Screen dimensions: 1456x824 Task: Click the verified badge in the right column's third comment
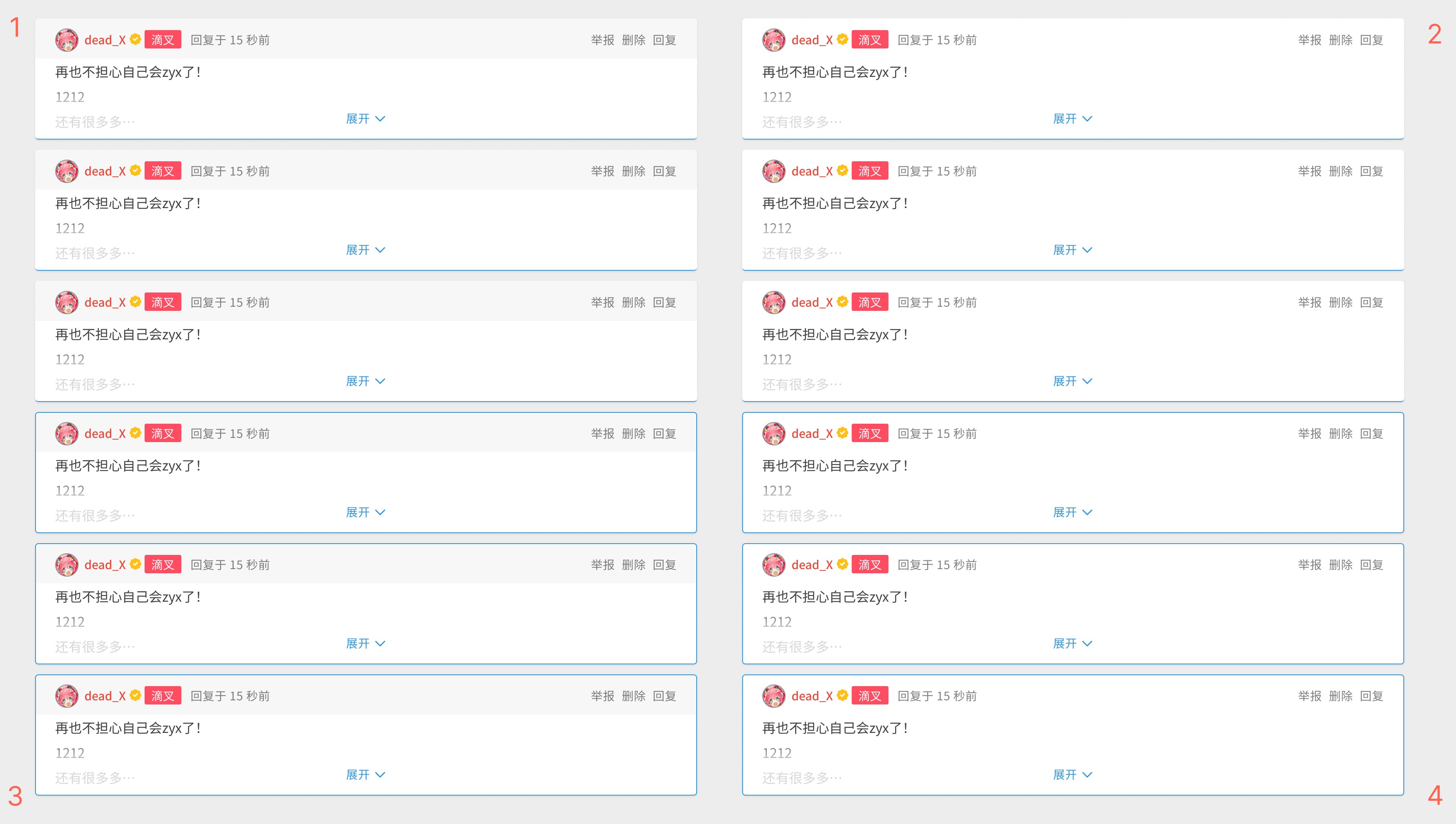point(842,302)
